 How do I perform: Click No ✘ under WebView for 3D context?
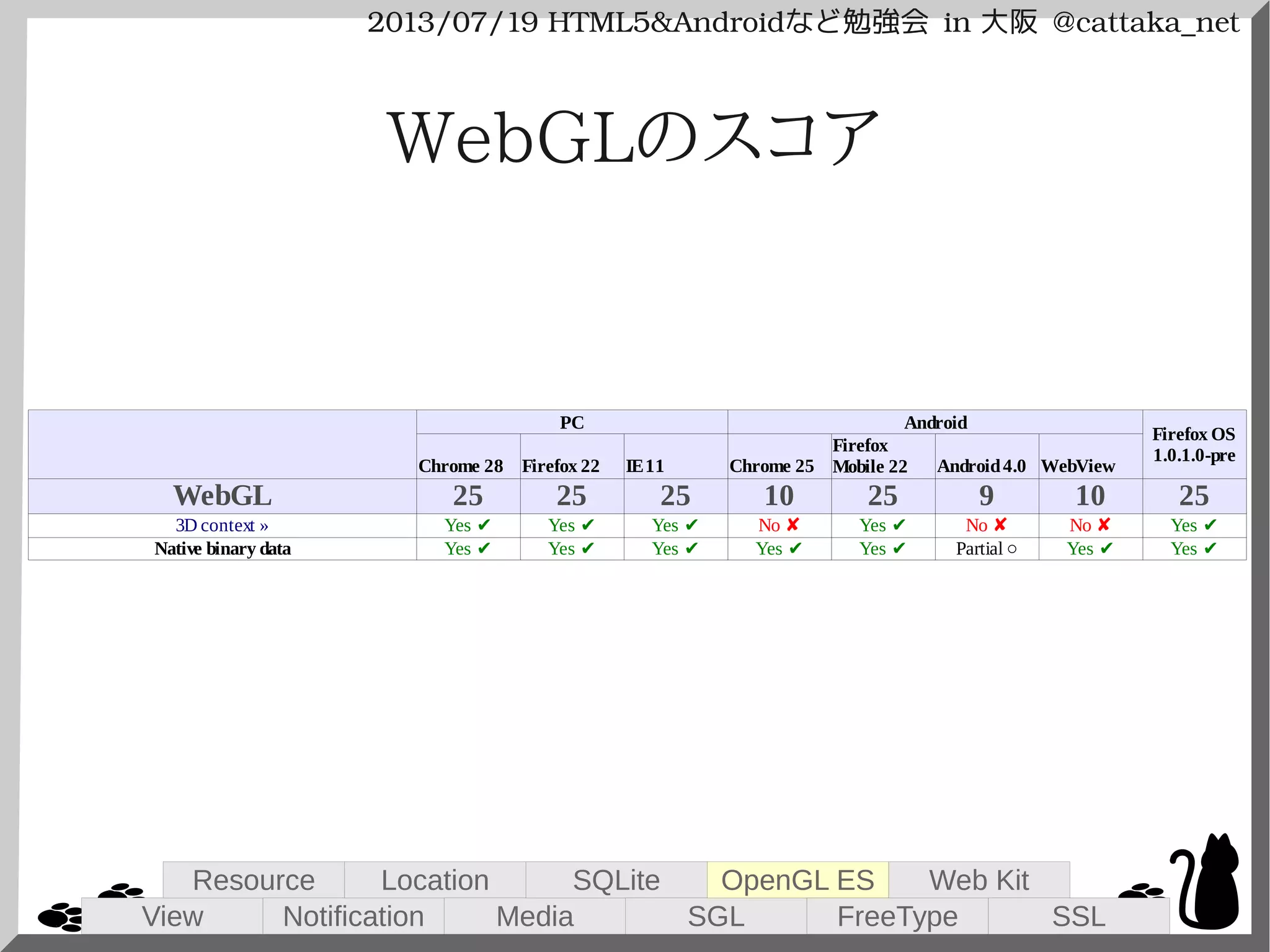(x=1090, y=525)
